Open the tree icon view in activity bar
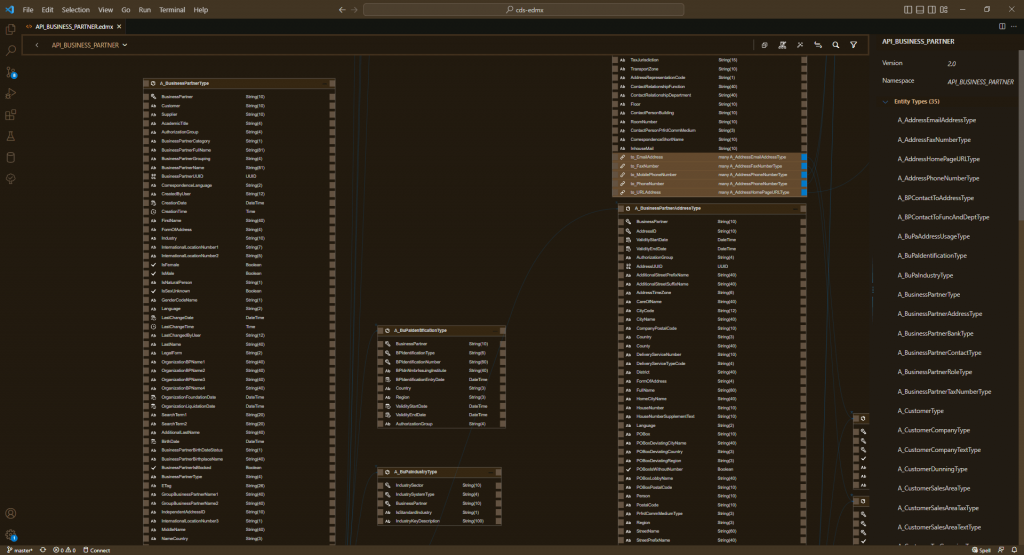The image size is (1024, 555). [x=10, y=179]
